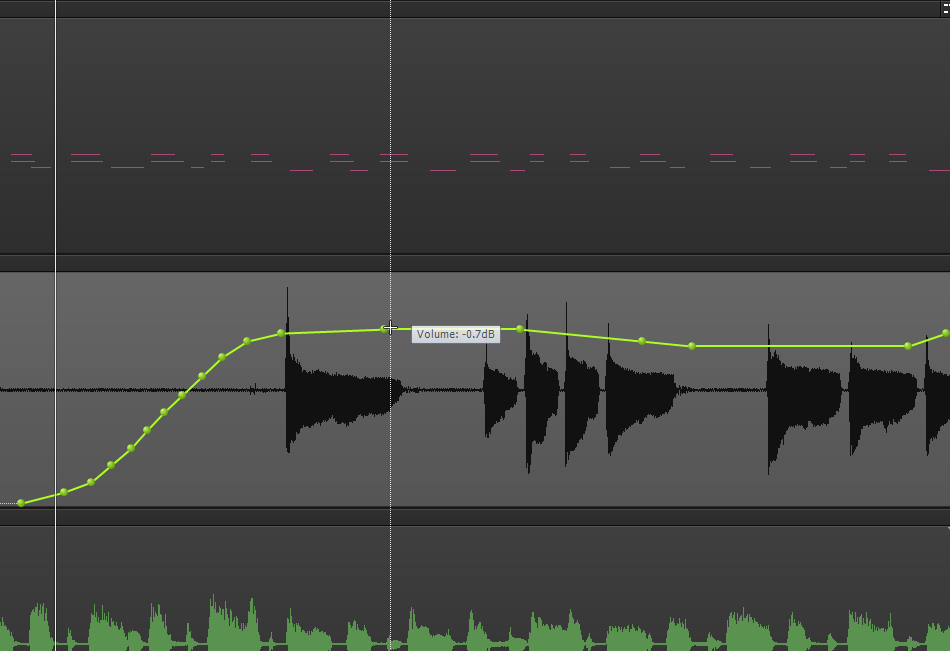This screenshot has width=950, height=651.
Task: Select the envelope point right of the Volume tooltip
Action: (x=520, y=329)
